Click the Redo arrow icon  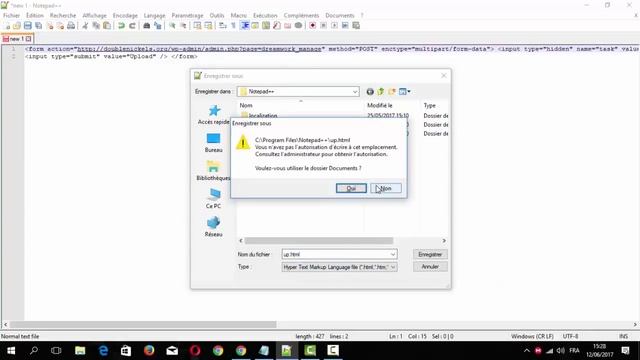[x=132, y=26]
